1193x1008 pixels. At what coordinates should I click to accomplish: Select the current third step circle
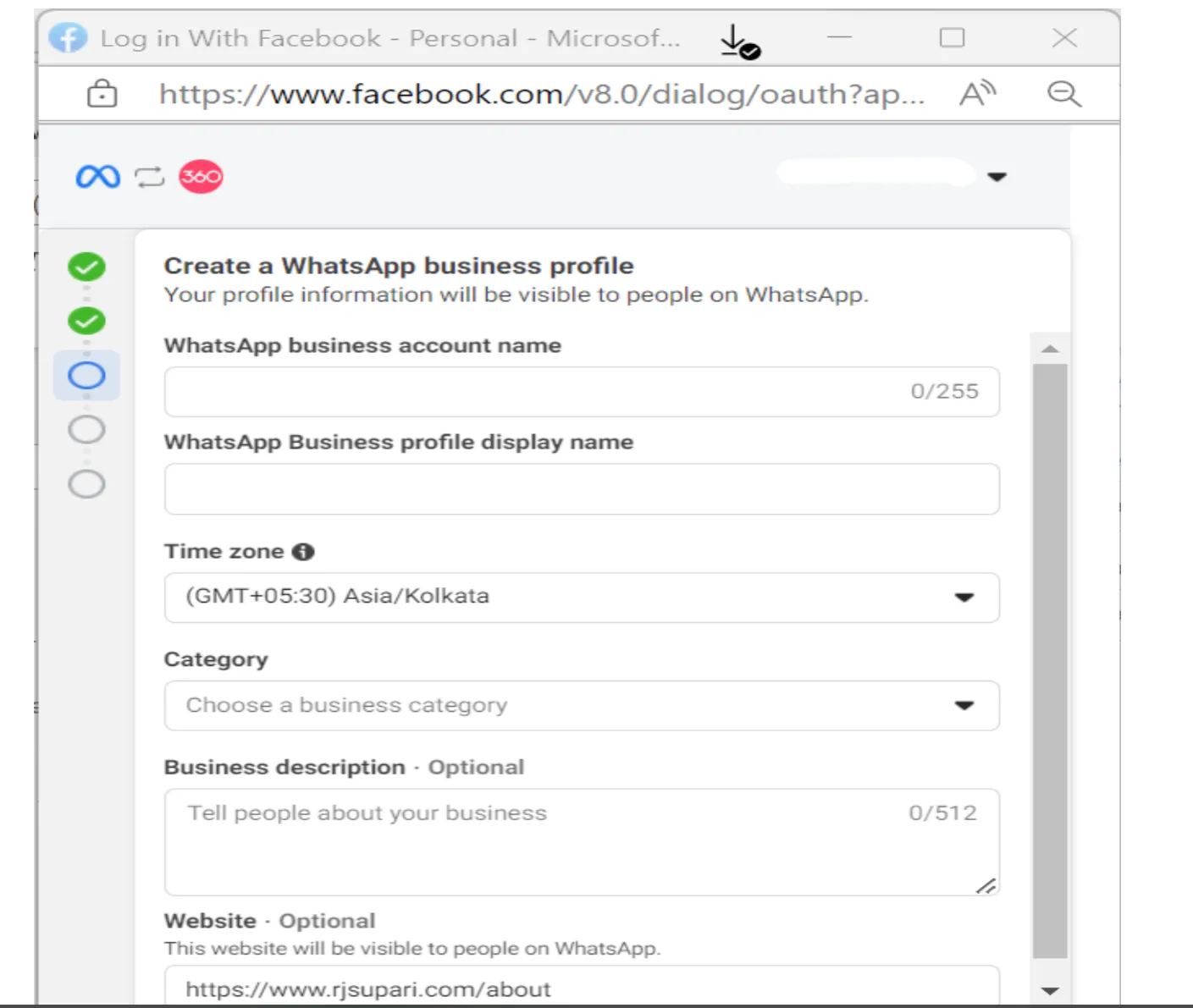tap(86, 375)
